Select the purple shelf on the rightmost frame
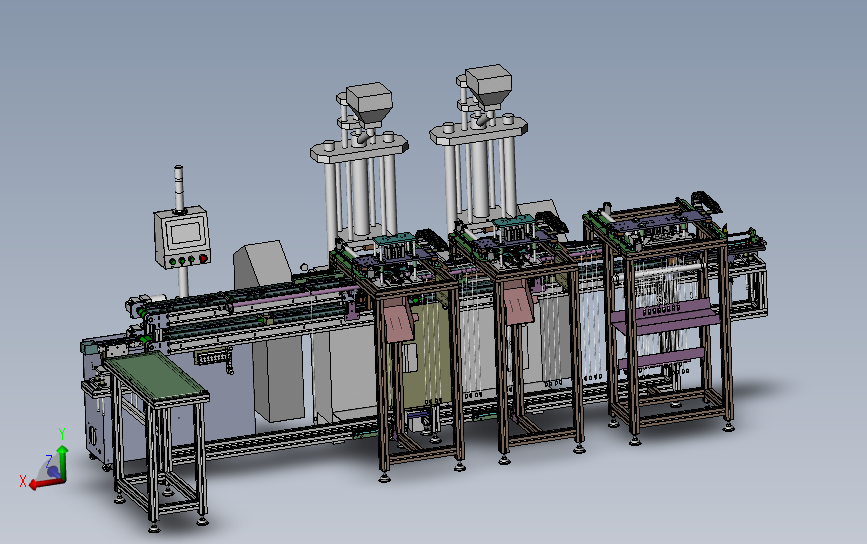 667,317
